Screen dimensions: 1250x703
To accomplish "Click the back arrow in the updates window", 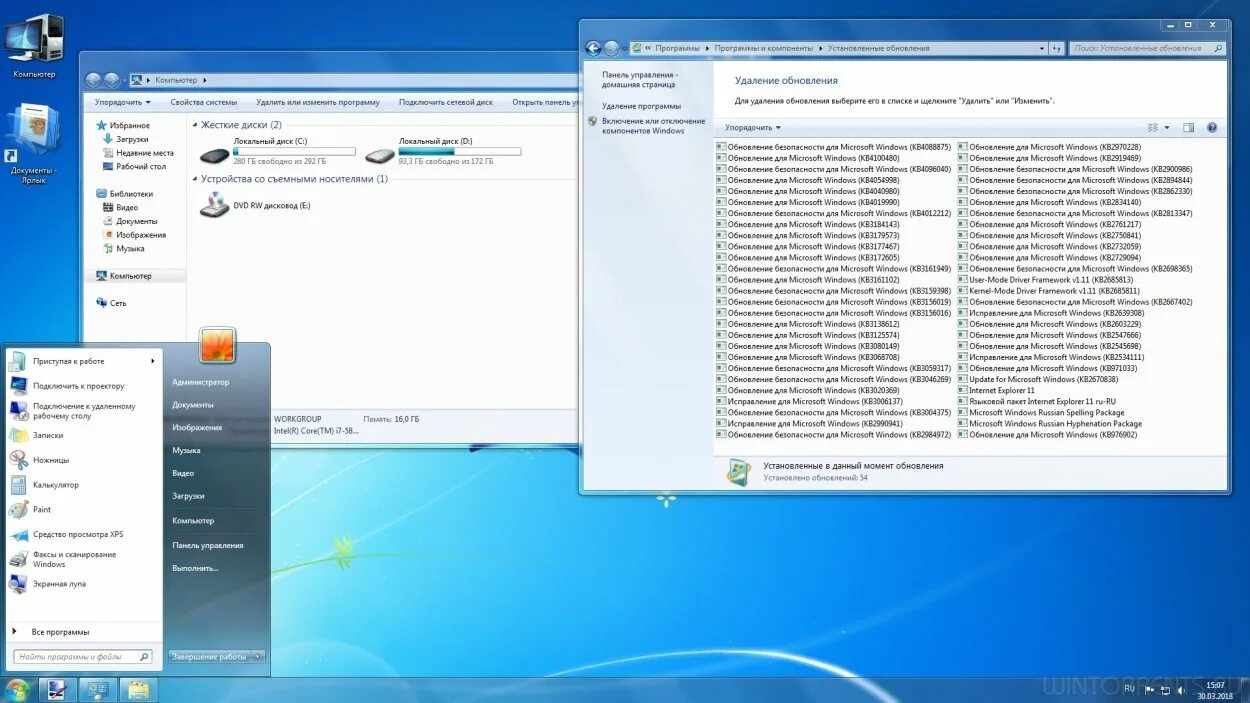I will pyautogui.click(x=593, y=48).
